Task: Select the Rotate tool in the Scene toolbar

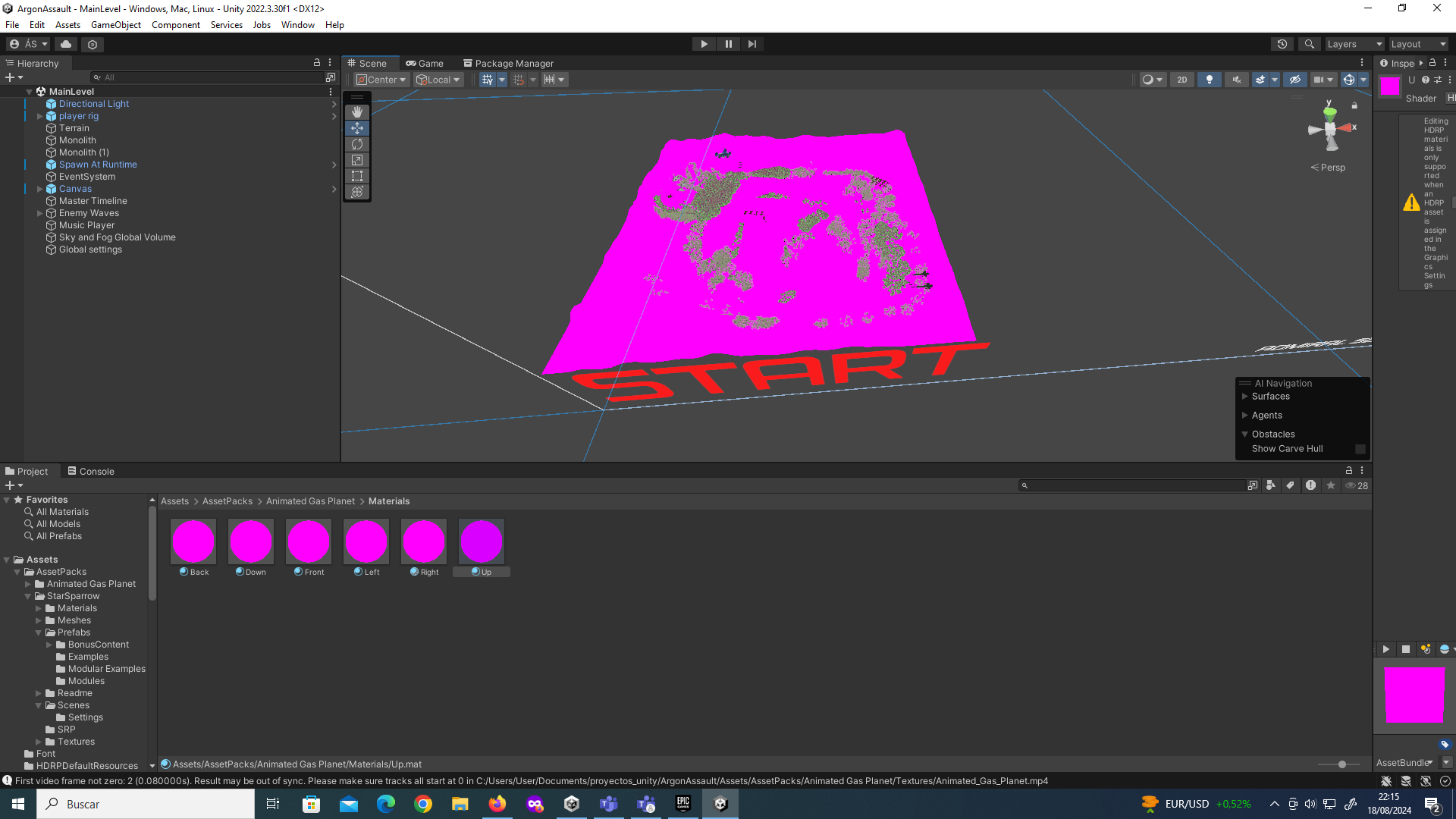Action: (x=357, y=144)
